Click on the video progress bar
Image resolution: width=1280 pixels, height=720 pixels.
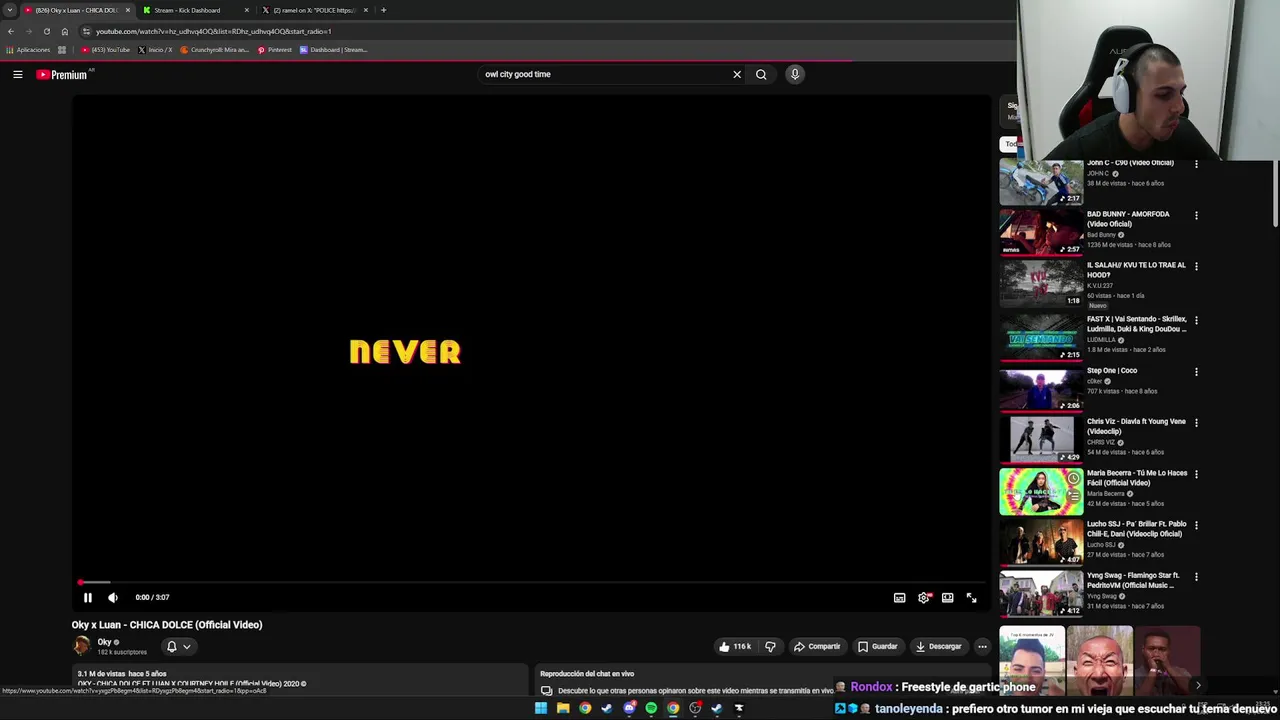[x=531, y=582]
